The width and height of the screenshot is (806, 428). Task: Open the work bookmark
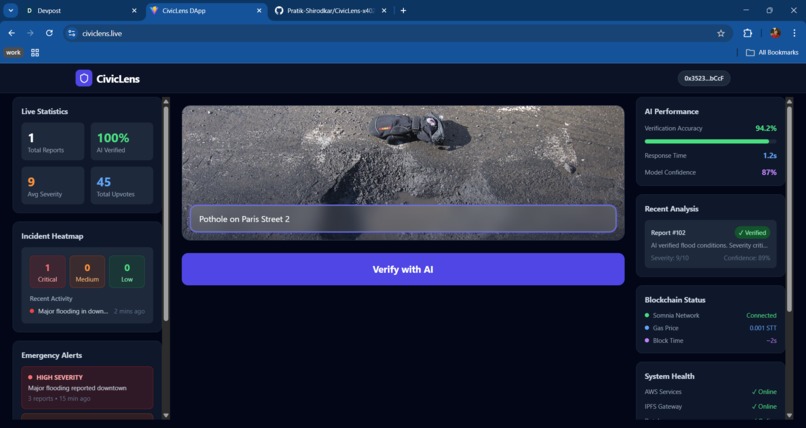[13, 52]
